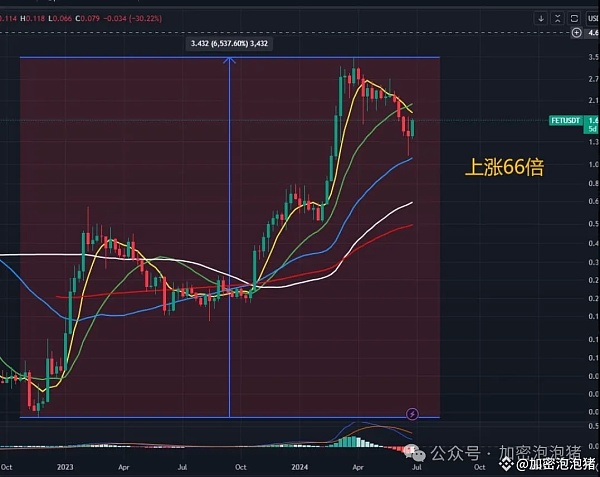
Task: Click the purple lightning bolt event icon
Action: [412, 413]
